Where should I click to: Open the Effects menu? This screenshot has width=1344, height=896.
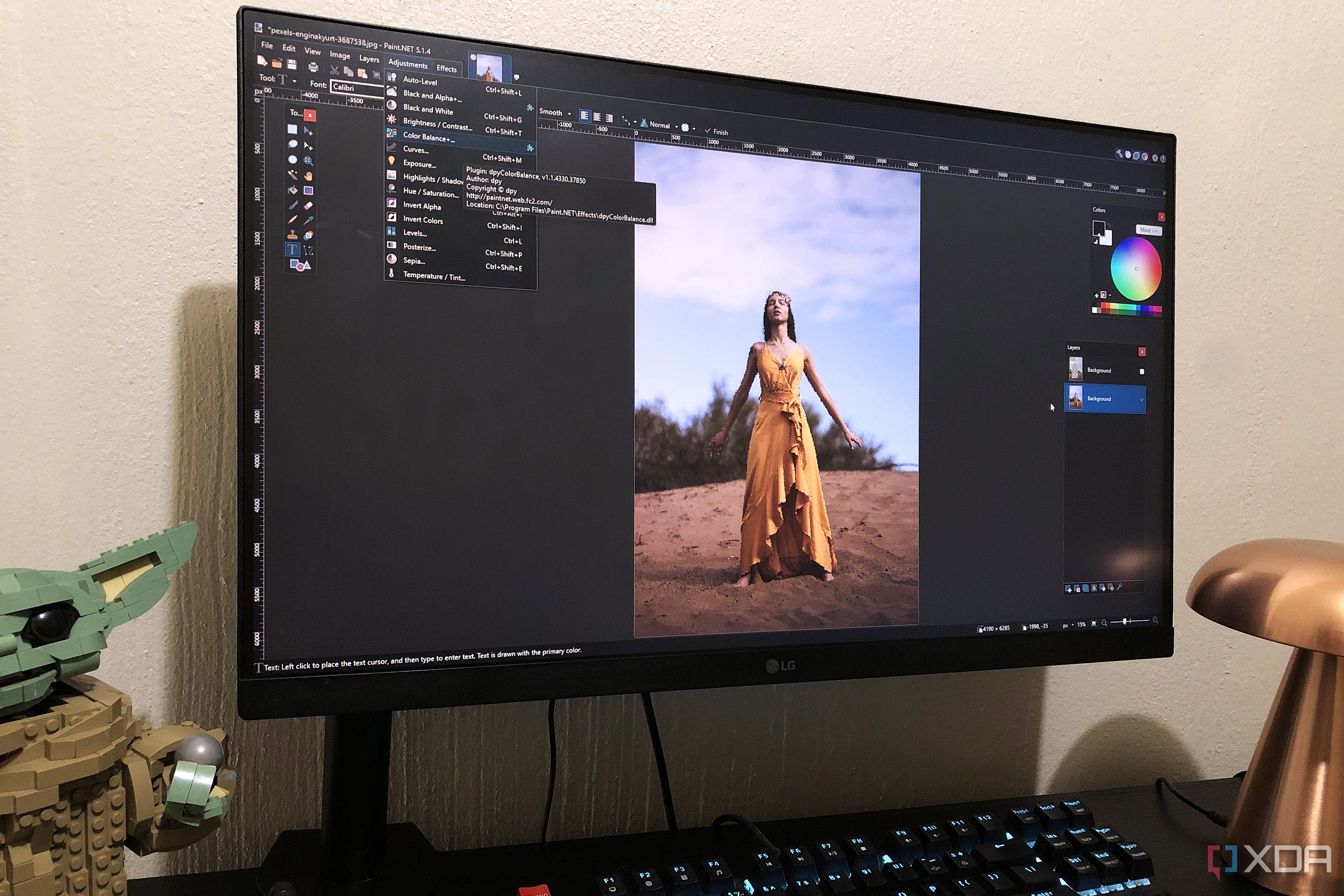[x=447, y=69]
